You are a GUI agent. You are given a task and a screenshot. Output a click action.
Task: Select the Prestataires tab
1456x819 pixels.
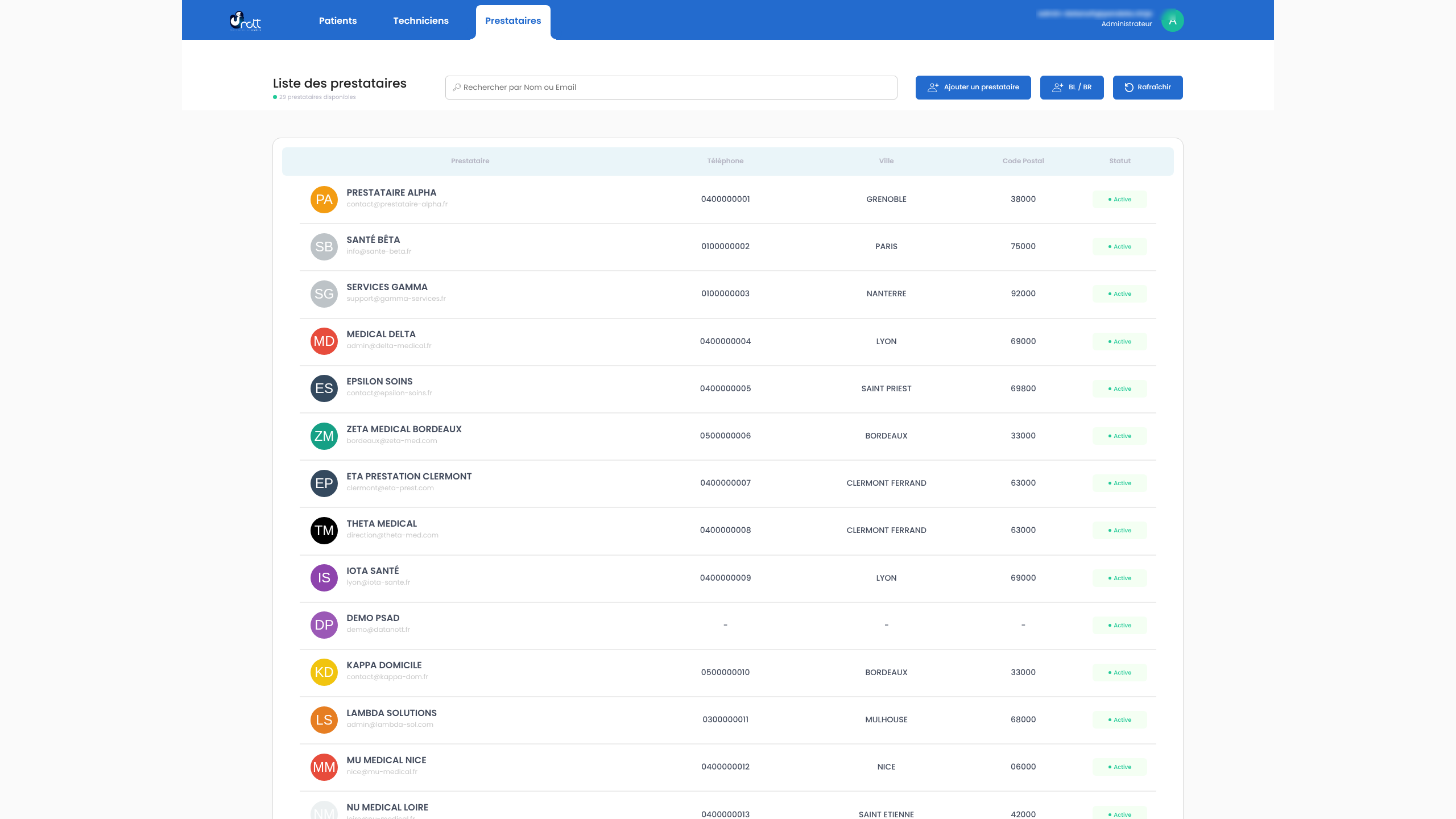pos(512,21)
